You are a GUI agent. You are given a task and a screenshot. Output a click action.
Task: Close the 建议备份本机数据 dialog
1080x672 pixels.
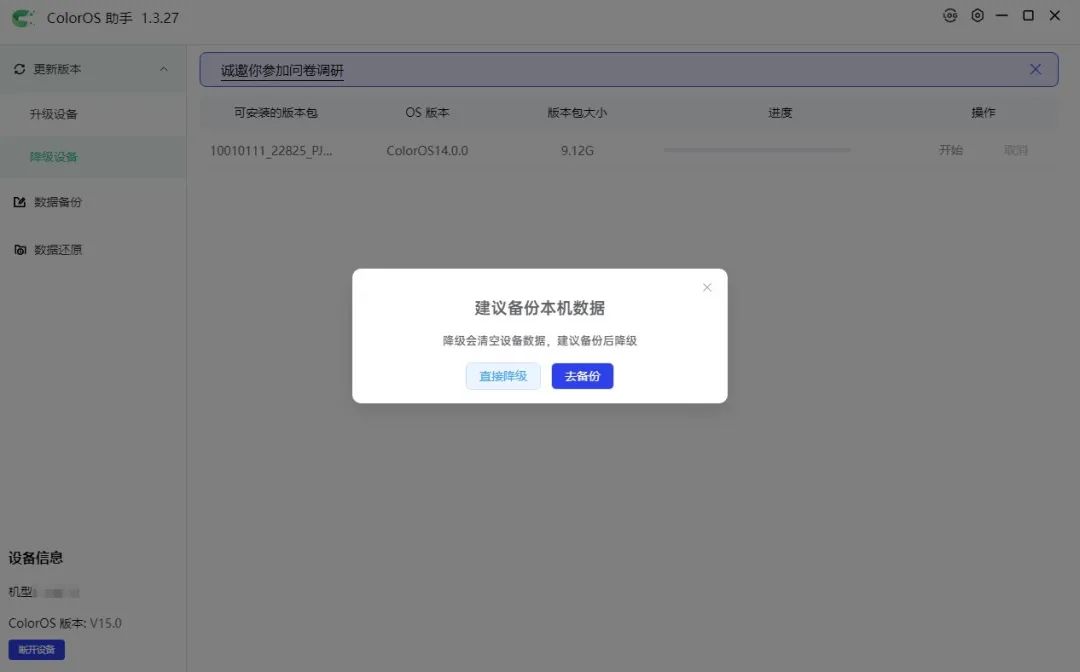tap(707, 287)
